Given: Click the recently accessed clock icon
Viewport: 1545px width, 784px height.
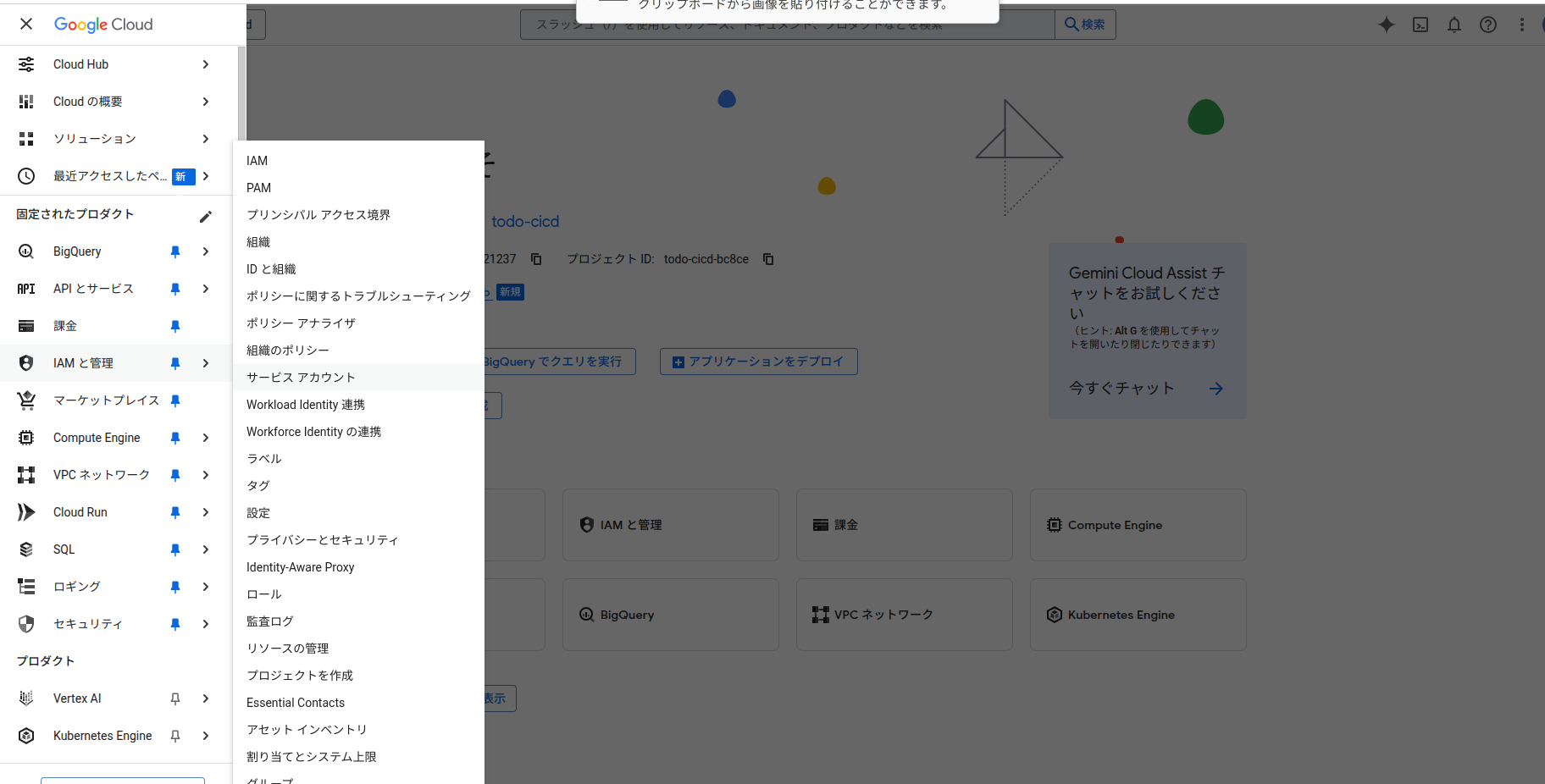Looking at the screenshot, I should click(x=26, y=176).
